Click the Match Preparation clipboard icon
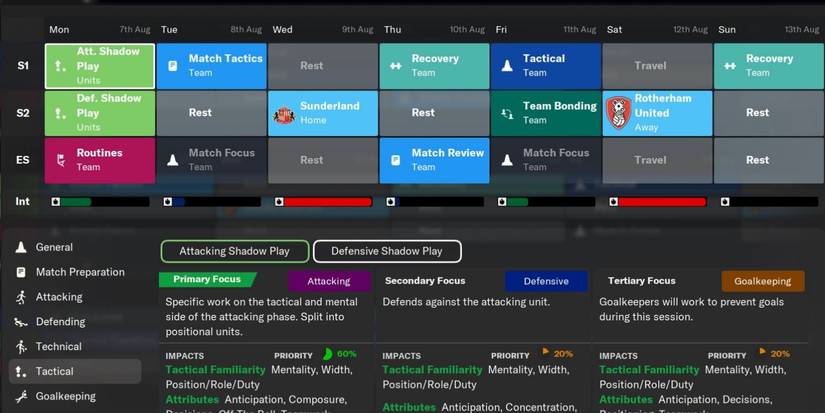This screenshot has height=413, width=825. tap(21, 272)
